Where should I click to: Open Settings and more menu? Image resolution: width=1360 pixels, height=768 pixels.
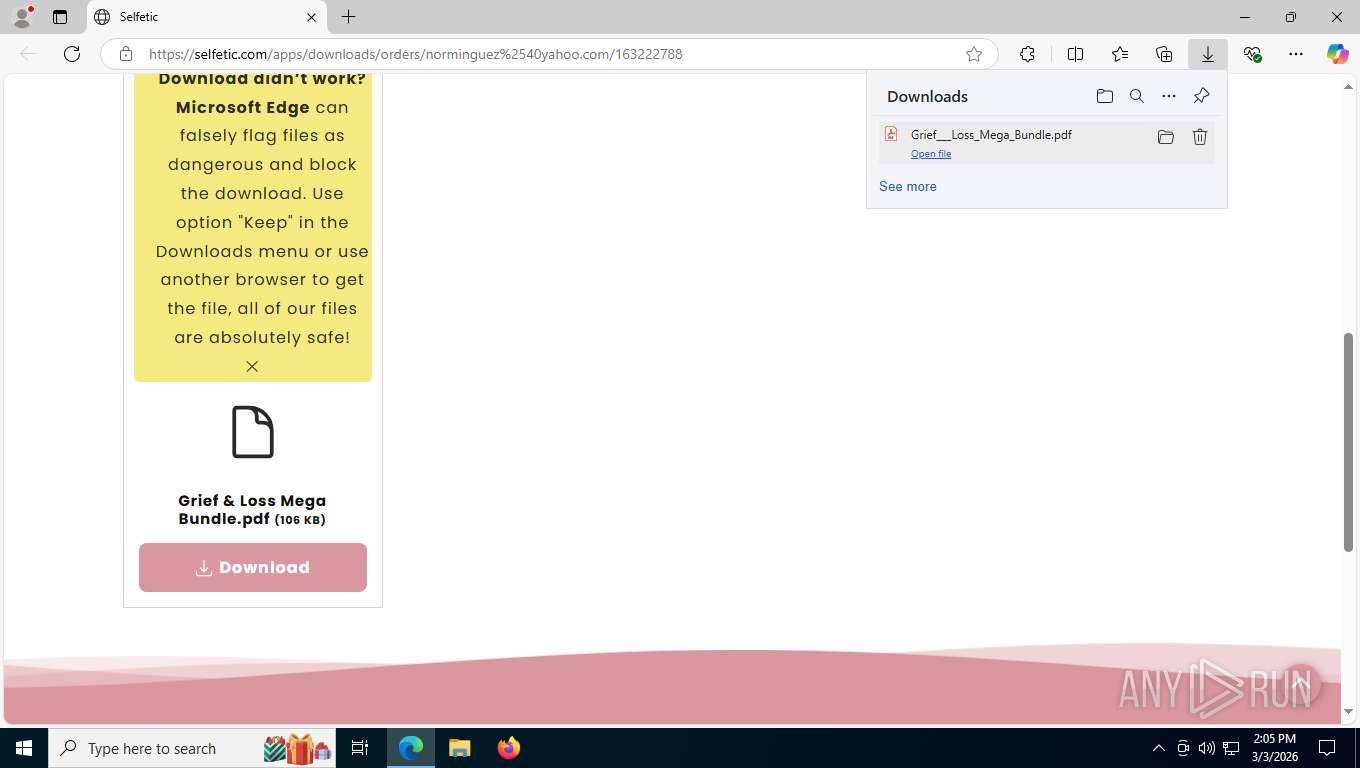(1296, 54)
